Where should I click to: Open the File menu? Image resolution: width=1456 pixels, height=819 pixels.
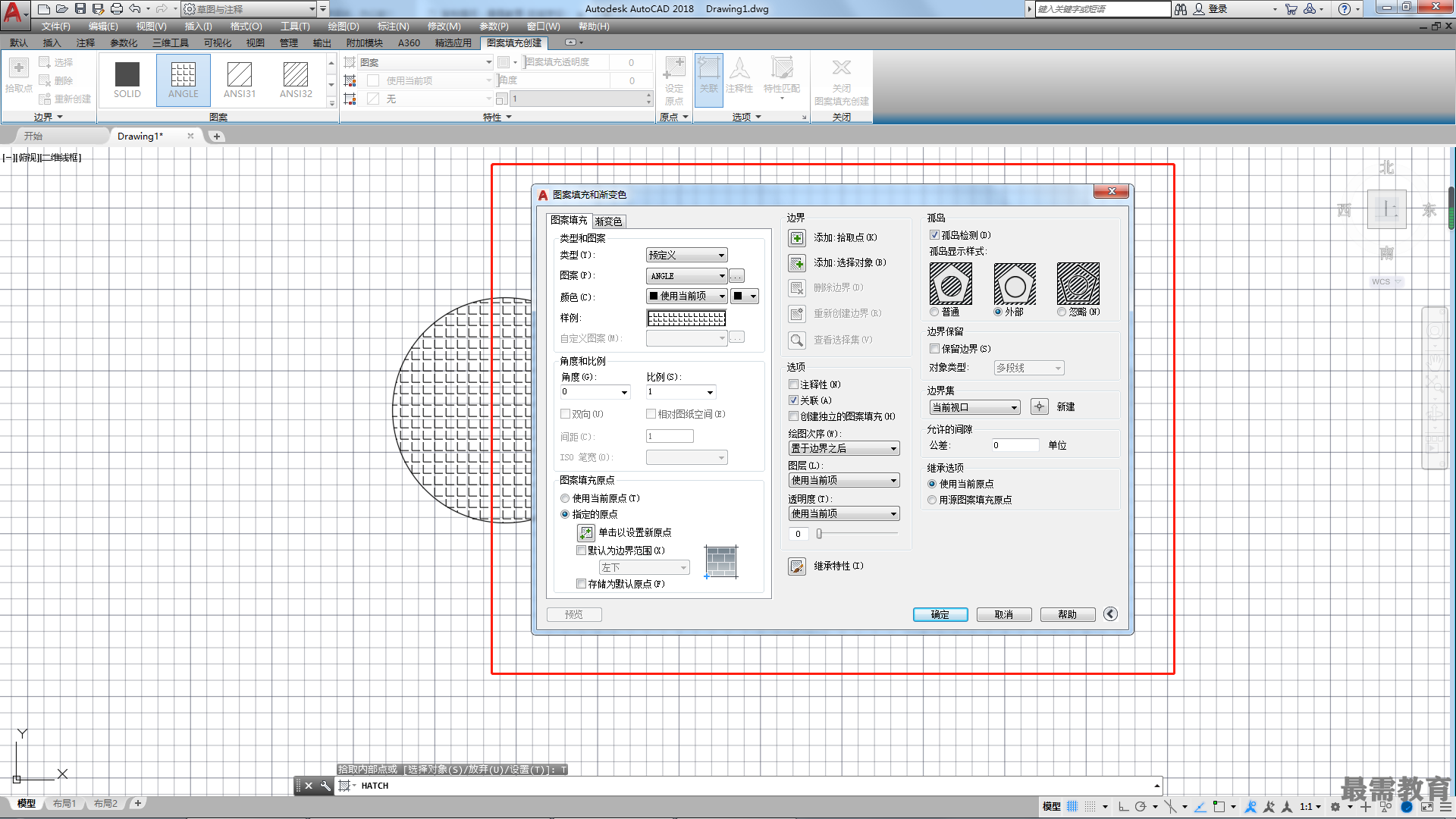pyautogui.click(x=56, y=27)
